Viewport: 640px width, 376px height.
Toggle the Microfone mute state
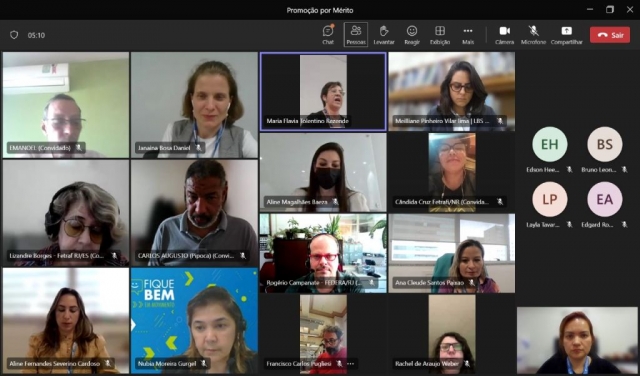click(533, 35)
